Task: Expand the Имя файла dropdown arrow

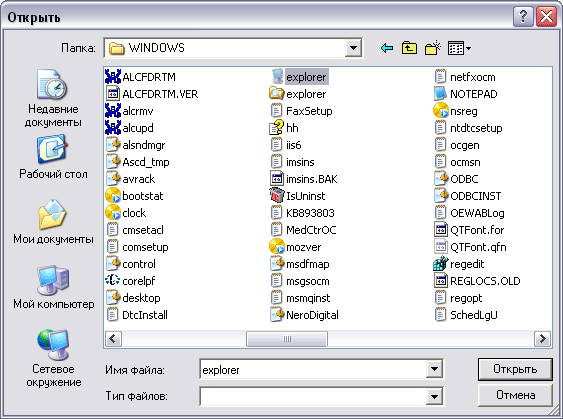Action: click(x=434, y=369)
